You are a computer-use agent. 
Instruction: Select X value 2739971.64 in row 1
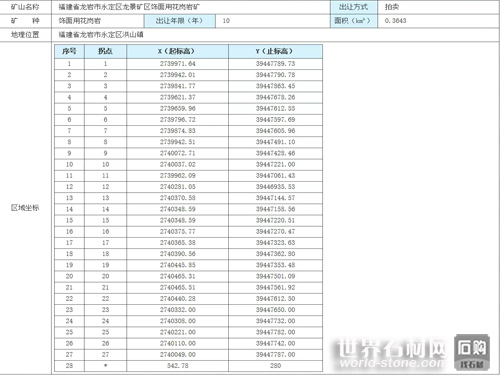[x=178, y=64]
